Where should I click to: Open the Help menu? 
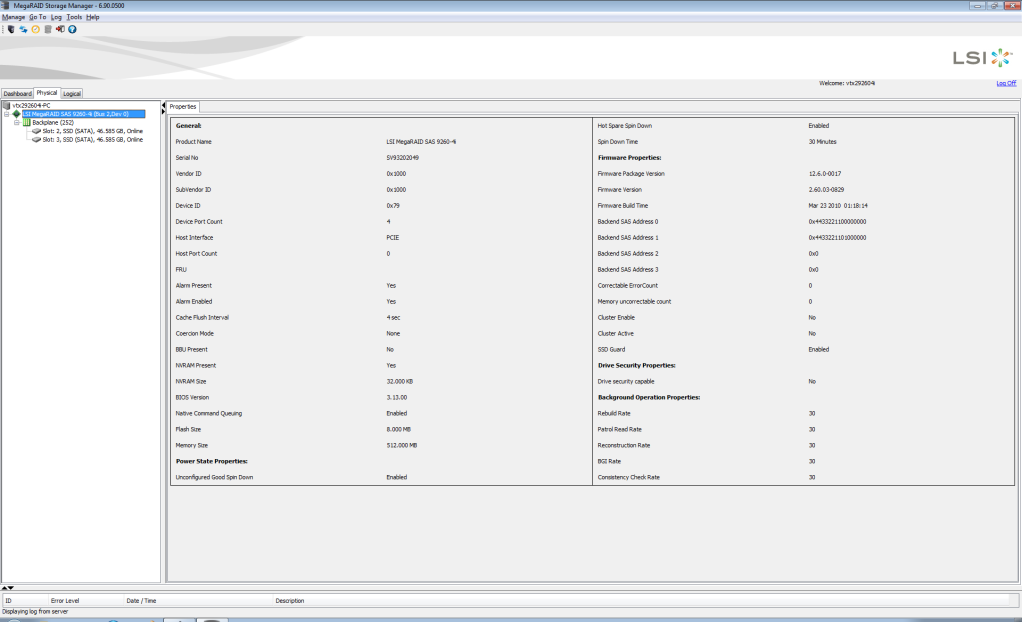[93, 18]
